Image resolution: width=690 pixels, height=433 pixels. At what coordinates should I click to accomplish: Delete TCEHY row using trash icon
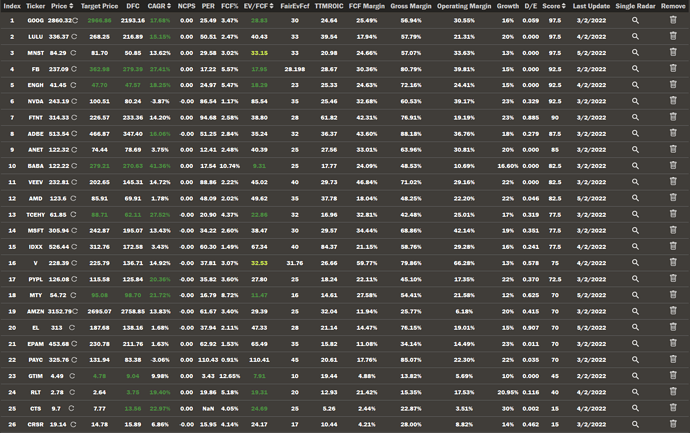[673, 214]
